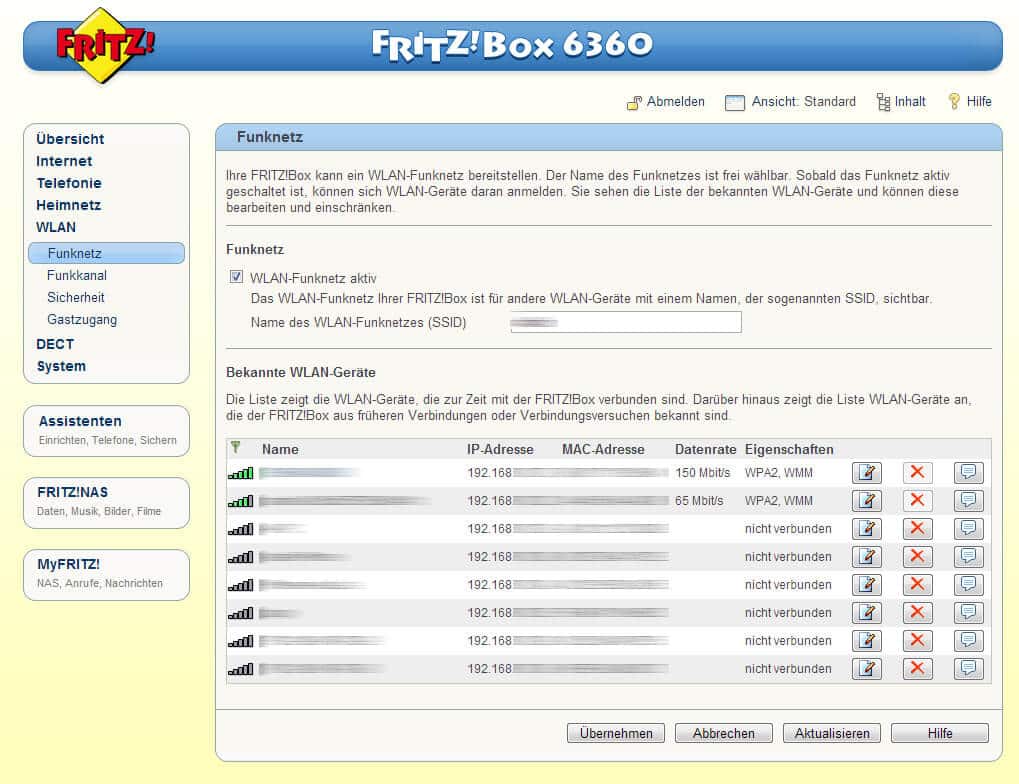Click the Inhalt sitemap icon
This screenshot has height=784, width=1019.
coord(883,102)
